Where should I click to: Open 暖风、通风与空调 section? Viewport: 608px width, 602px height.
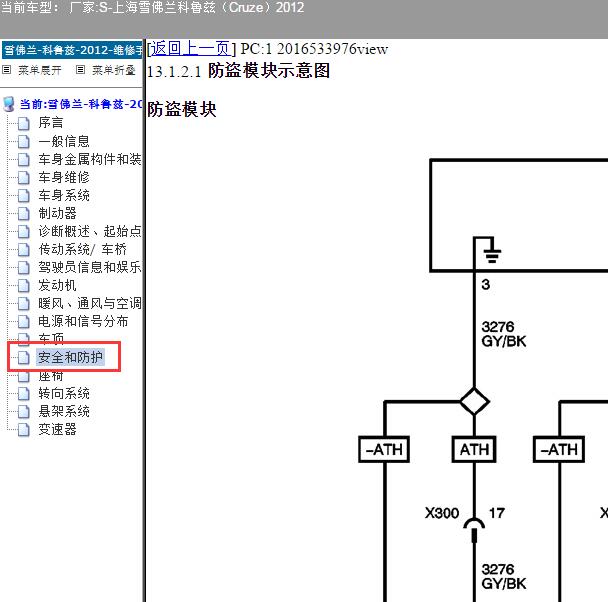[90, 303]
